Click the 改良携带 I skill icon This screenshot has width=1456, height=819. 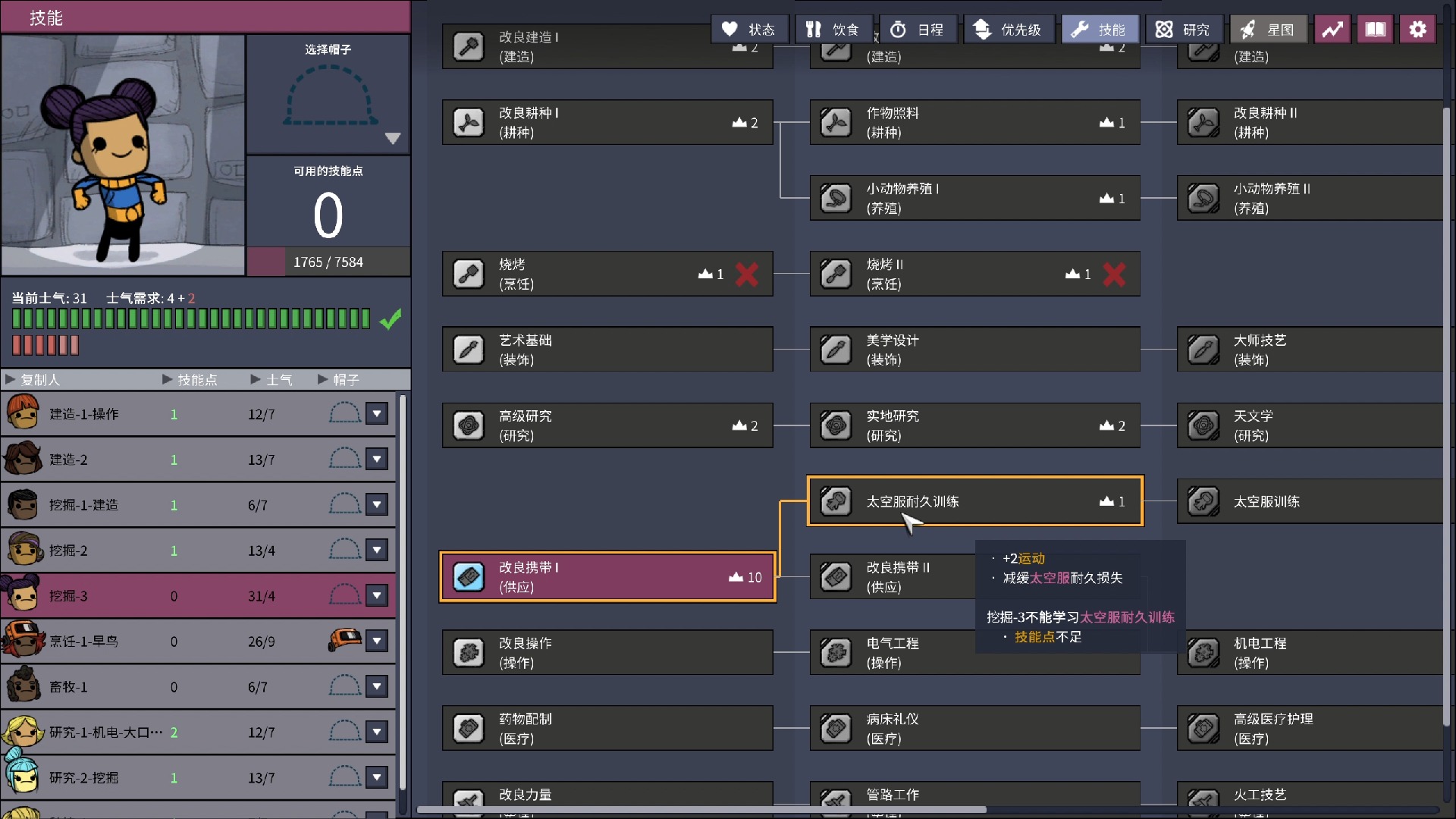pos(469,577)
